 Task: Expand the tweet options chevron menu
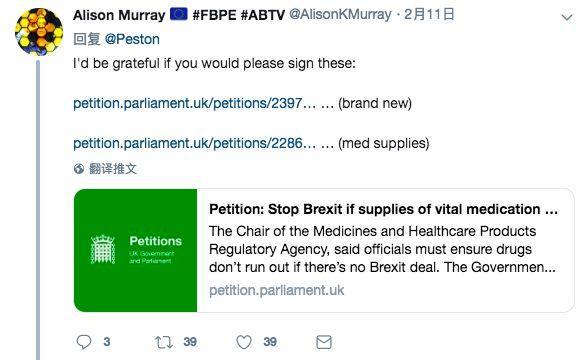pyautogui.click(x=567, y=17)
